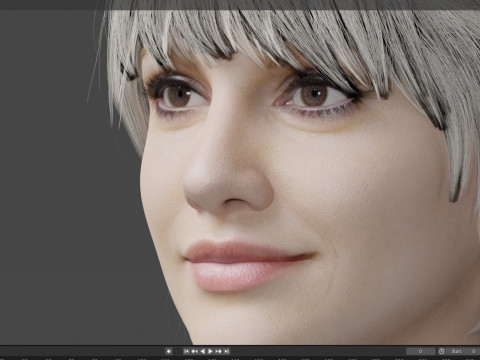Play the animation forward
This screenshot has width=480, height=360.
point(210,351)
